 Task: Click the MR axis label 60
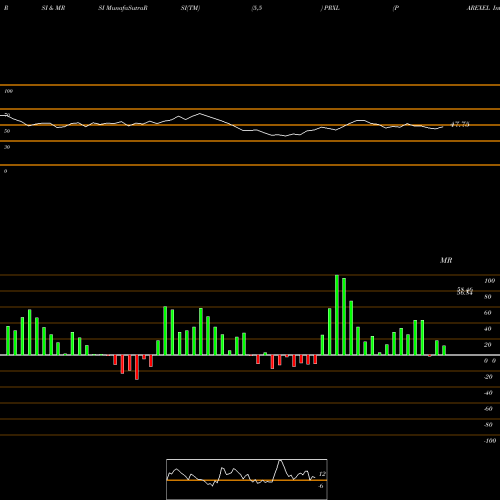click(x=488, y=313)
